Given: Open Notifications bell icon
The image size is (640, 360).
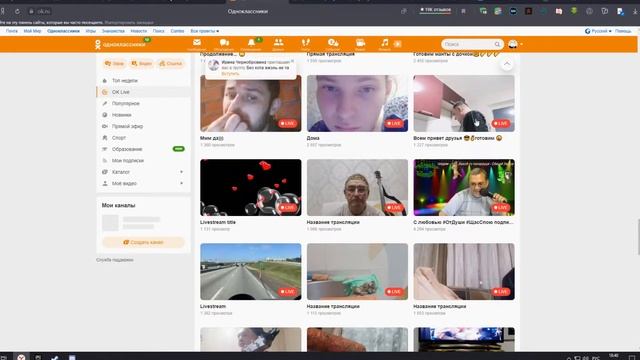Looking at the screenshot, I should 251,43.
